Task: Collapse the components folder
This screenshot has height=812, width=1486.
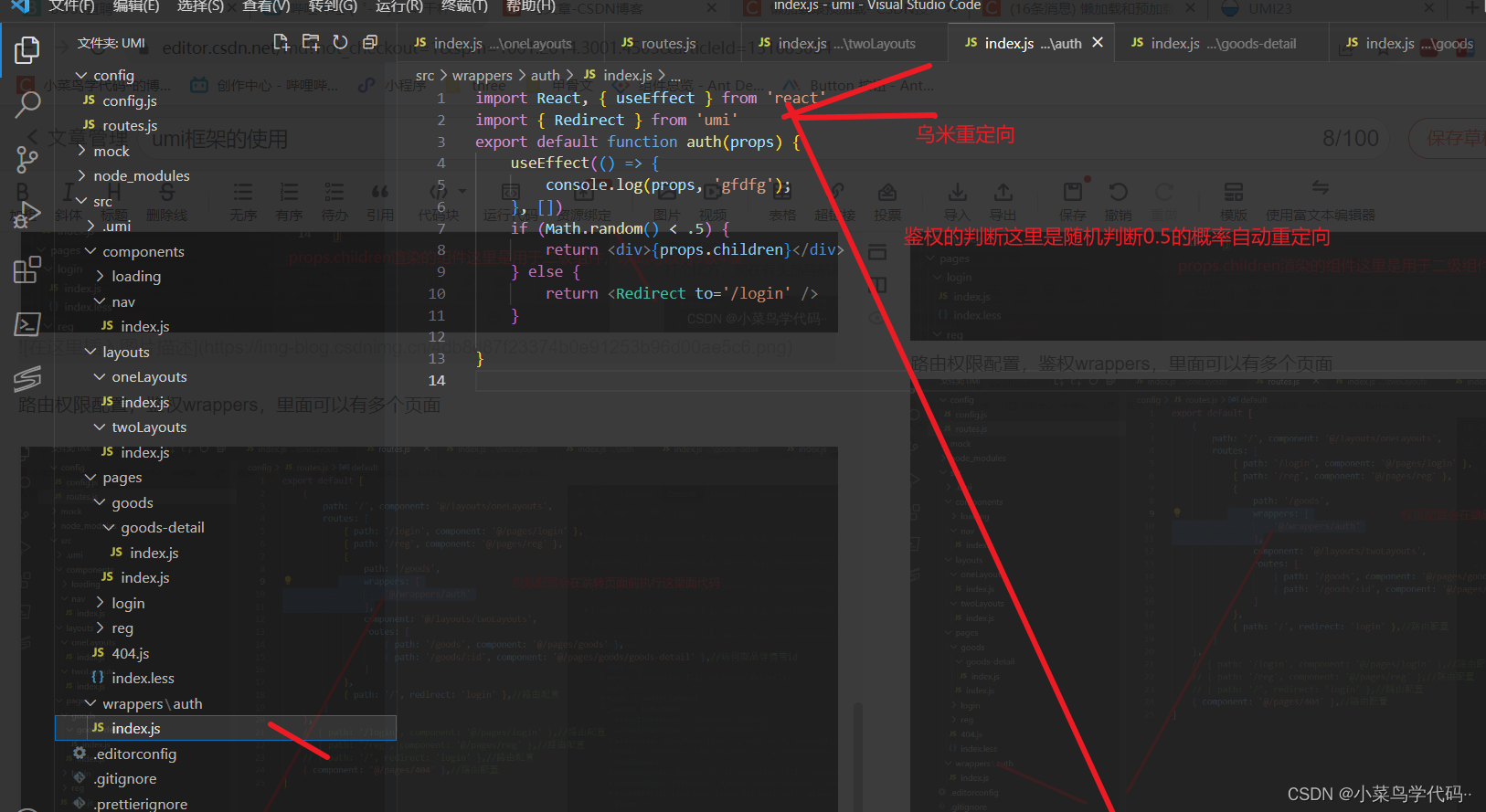Action: 143,251
